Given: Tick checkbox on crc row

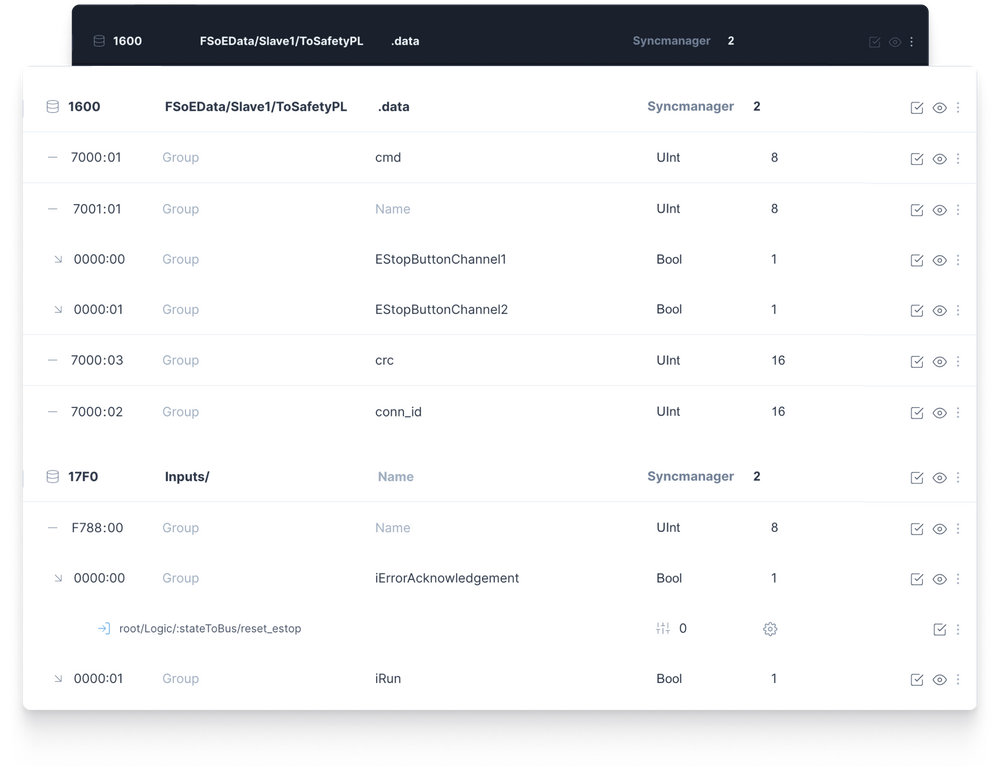Looking at the screenshot, I should pyautogui.click(x=917, y=362).
